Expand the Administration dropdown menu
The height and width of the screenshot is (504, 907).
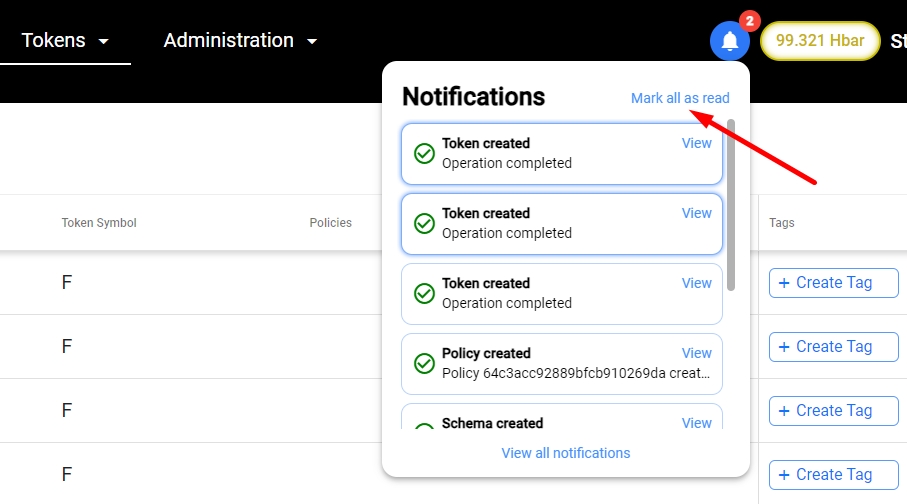(240, 41)
